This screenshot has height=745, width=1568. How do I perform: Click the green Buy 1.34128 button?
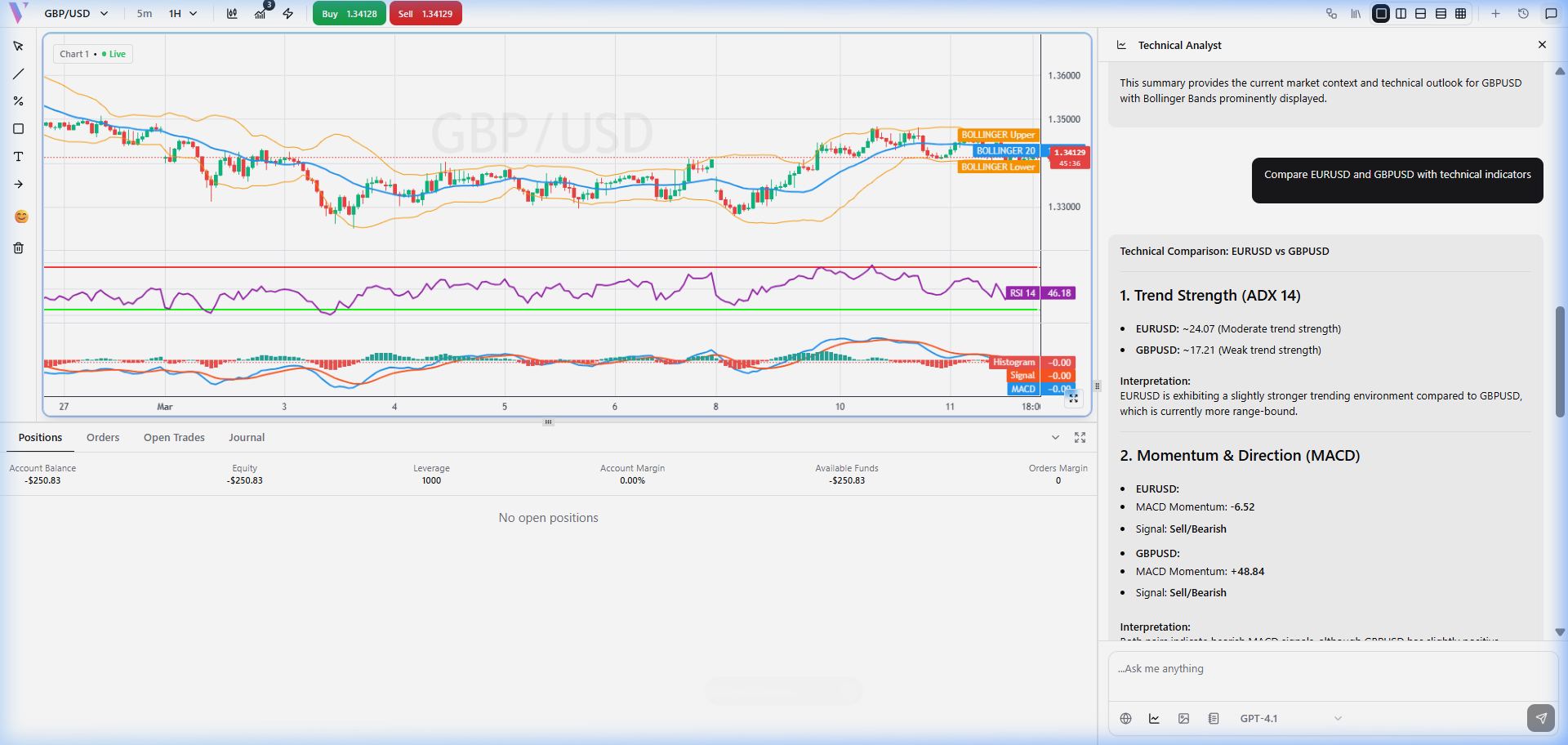(350, 14)
